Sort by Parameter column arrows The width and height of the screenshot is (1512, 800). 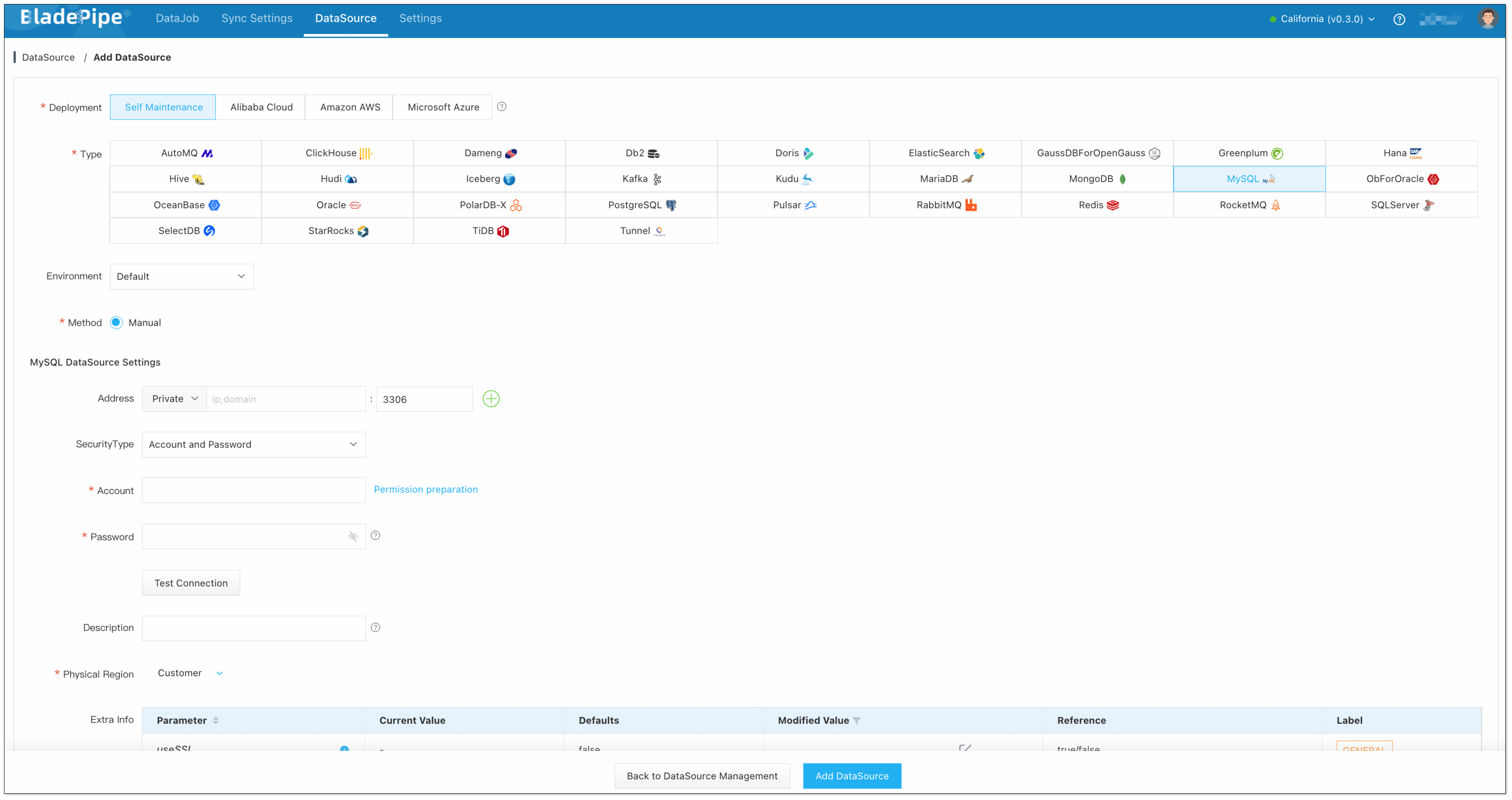tap(216, 721)
